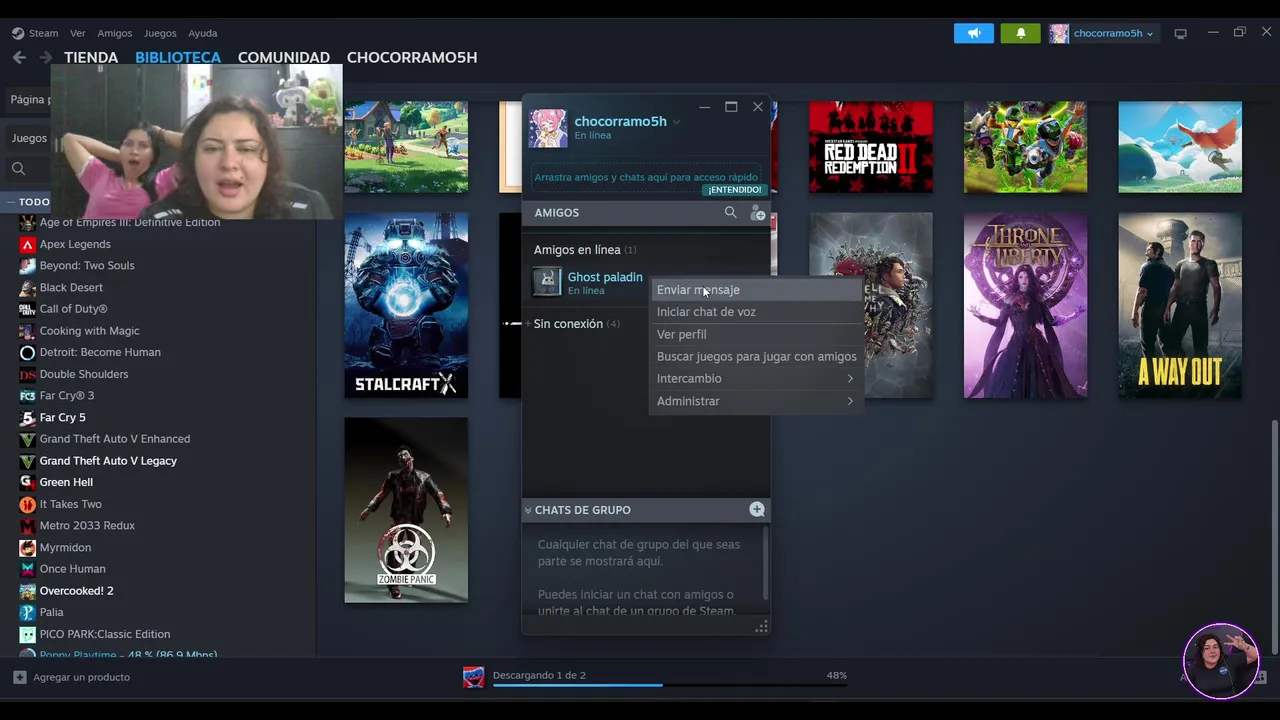1280x720 pixels.
Task: Switch to the COMUNIDAD tab
Action: click(x=284, y=57)
